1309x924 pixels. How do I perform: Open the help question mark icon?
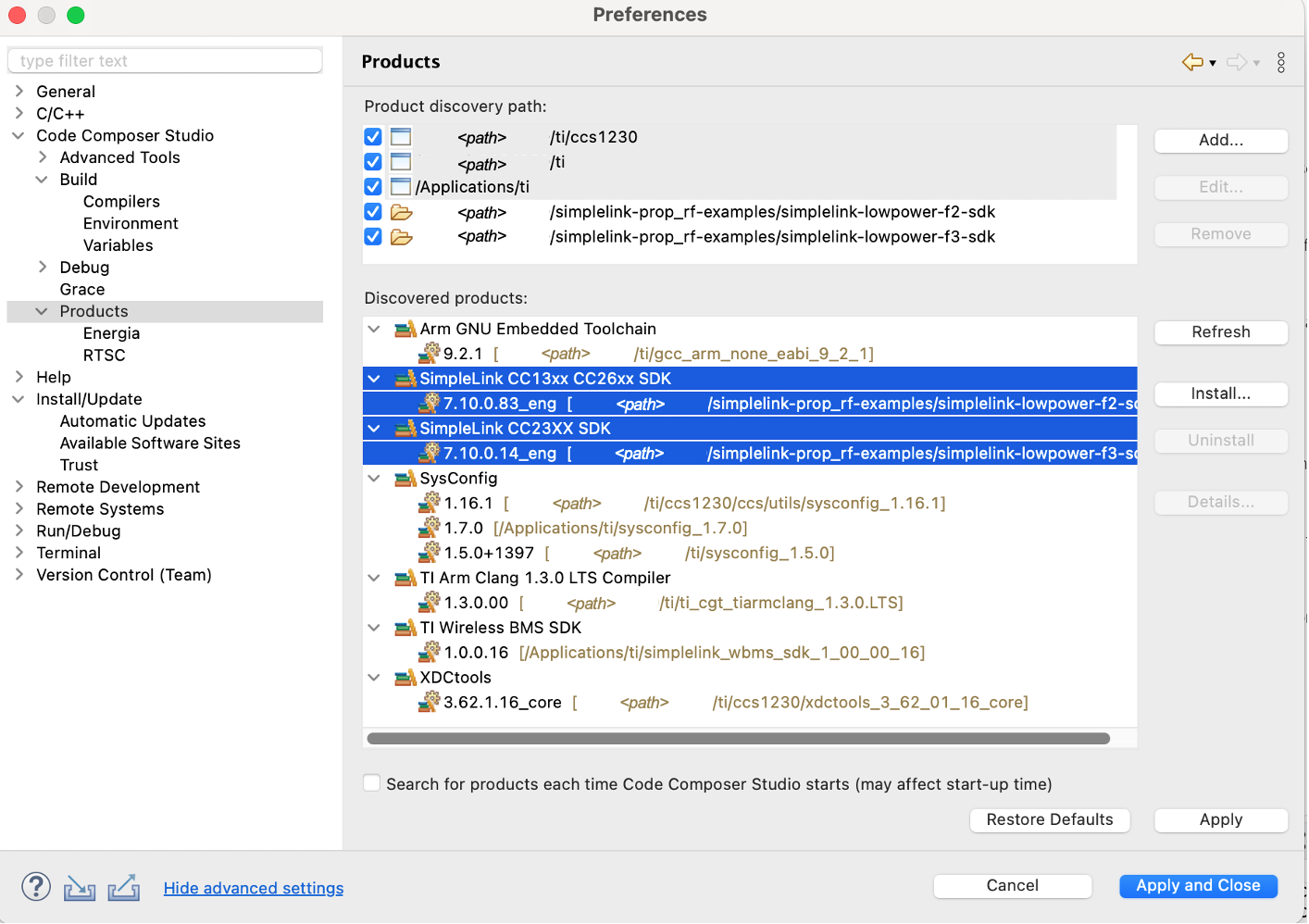[36, 887]
